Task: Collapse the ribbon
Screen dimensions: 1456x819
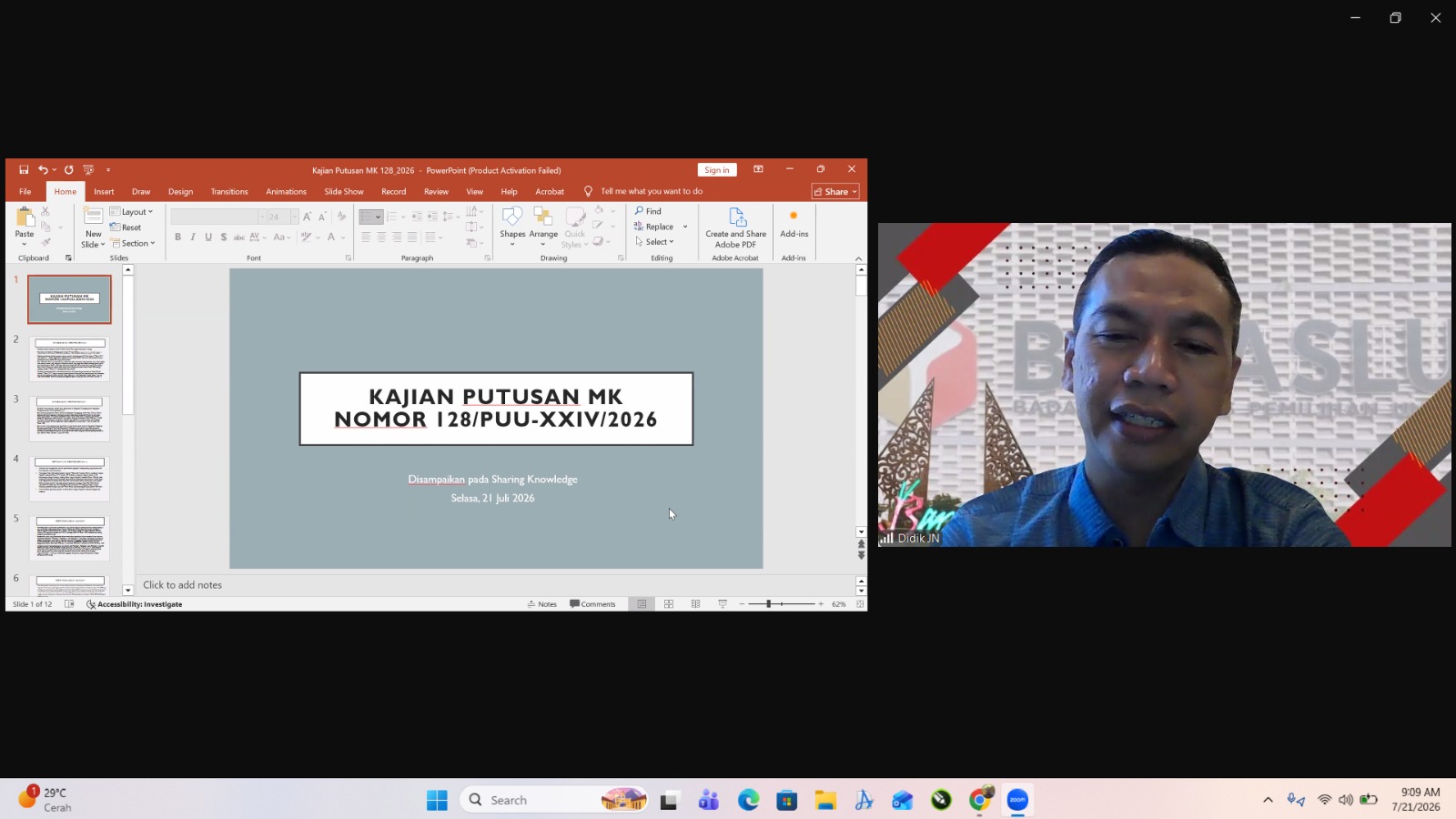Action: pyautogui.click(x=858, y=258)
